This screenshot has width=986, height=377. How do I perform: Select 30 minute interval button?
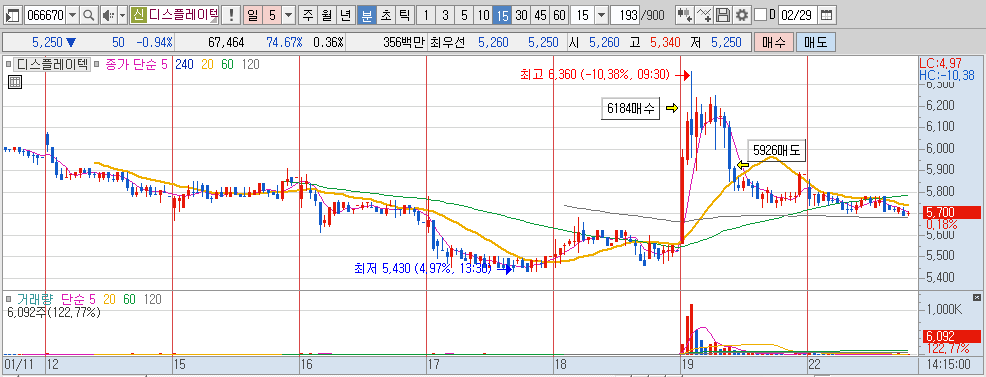pos(521,15)
